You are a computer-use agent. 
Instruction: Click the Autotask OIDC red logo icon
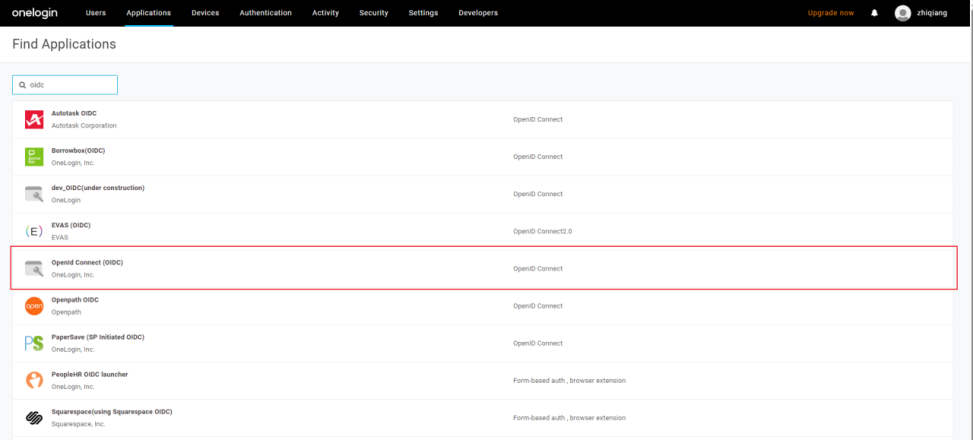34,120
